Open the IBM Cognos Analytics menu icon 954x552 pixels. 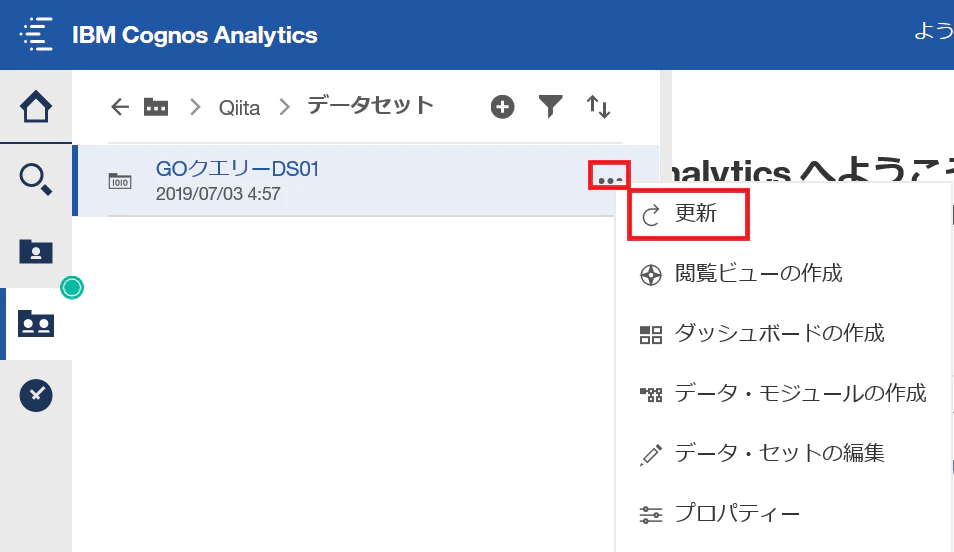[x=37, y=35]
